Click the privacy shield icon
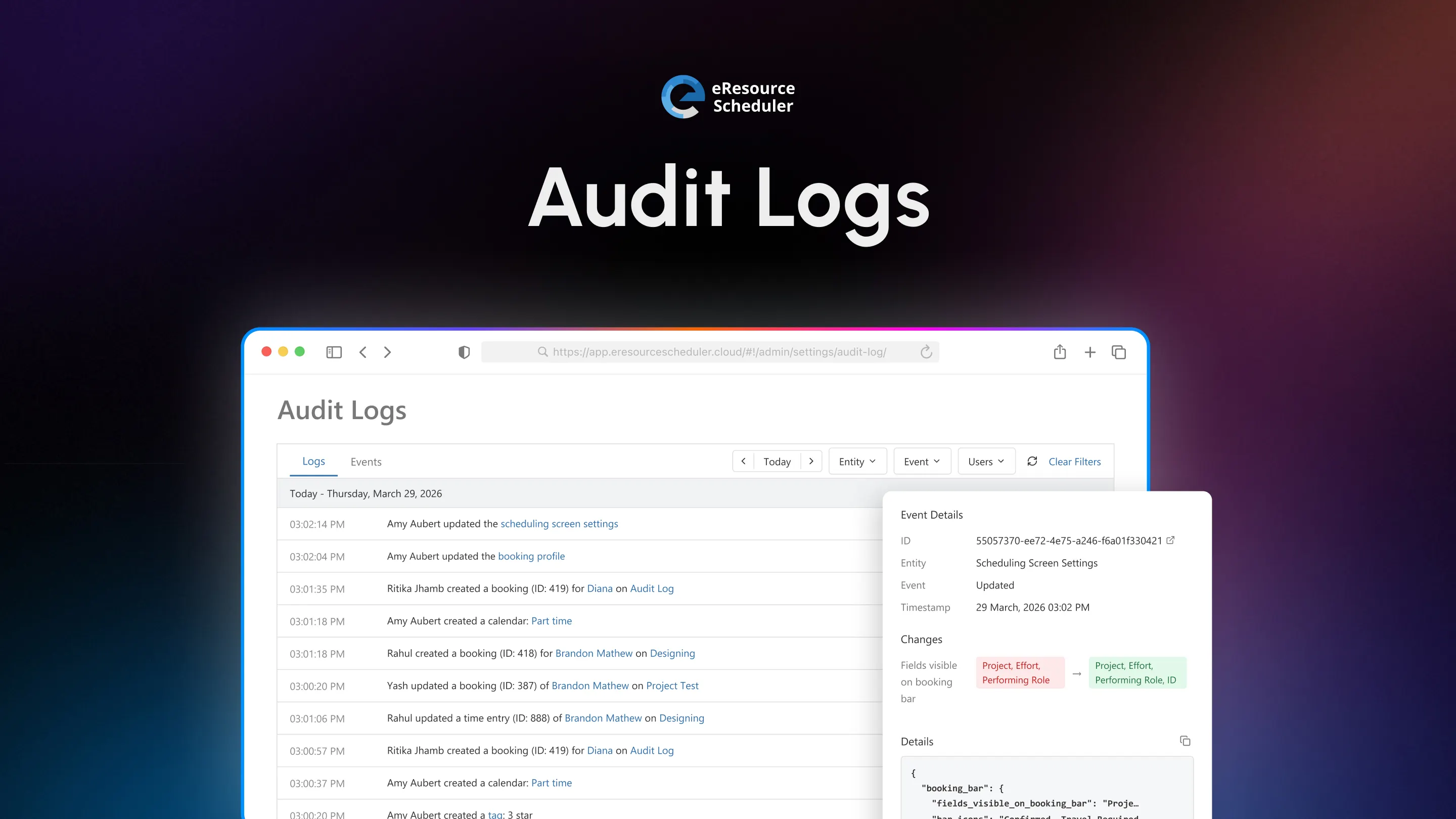The height and width of the screenshot is (819, 1456). 464,352
